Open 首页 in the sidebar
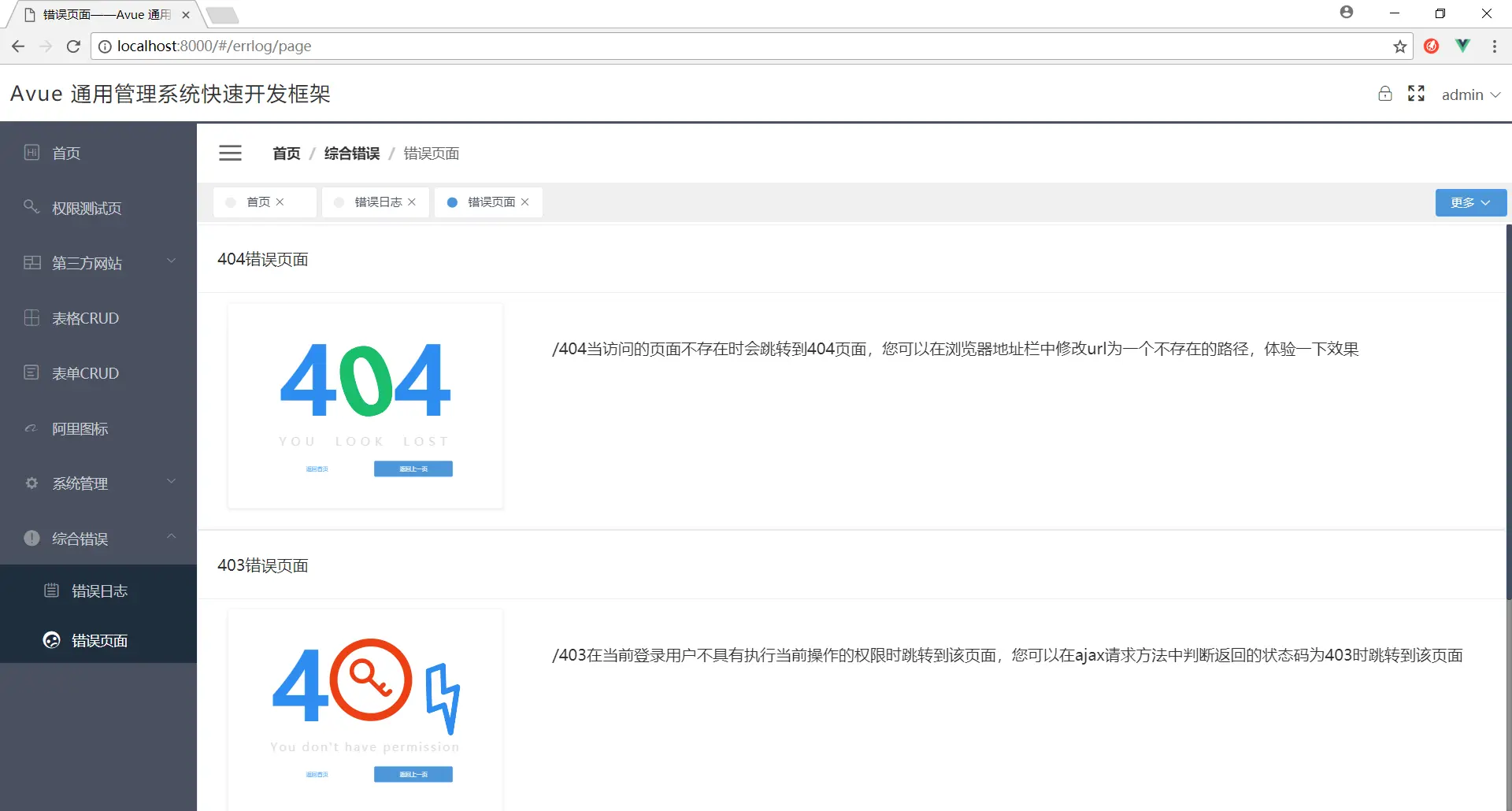 [98, 153]
